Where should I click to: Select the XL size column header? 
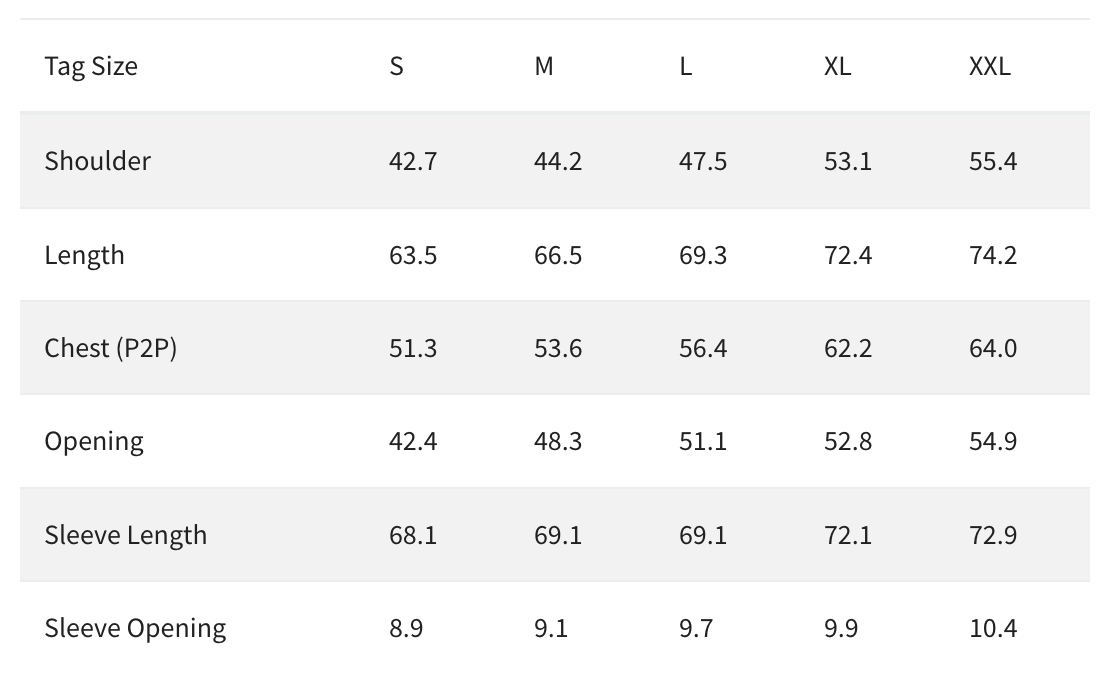[x=837, y=66]
